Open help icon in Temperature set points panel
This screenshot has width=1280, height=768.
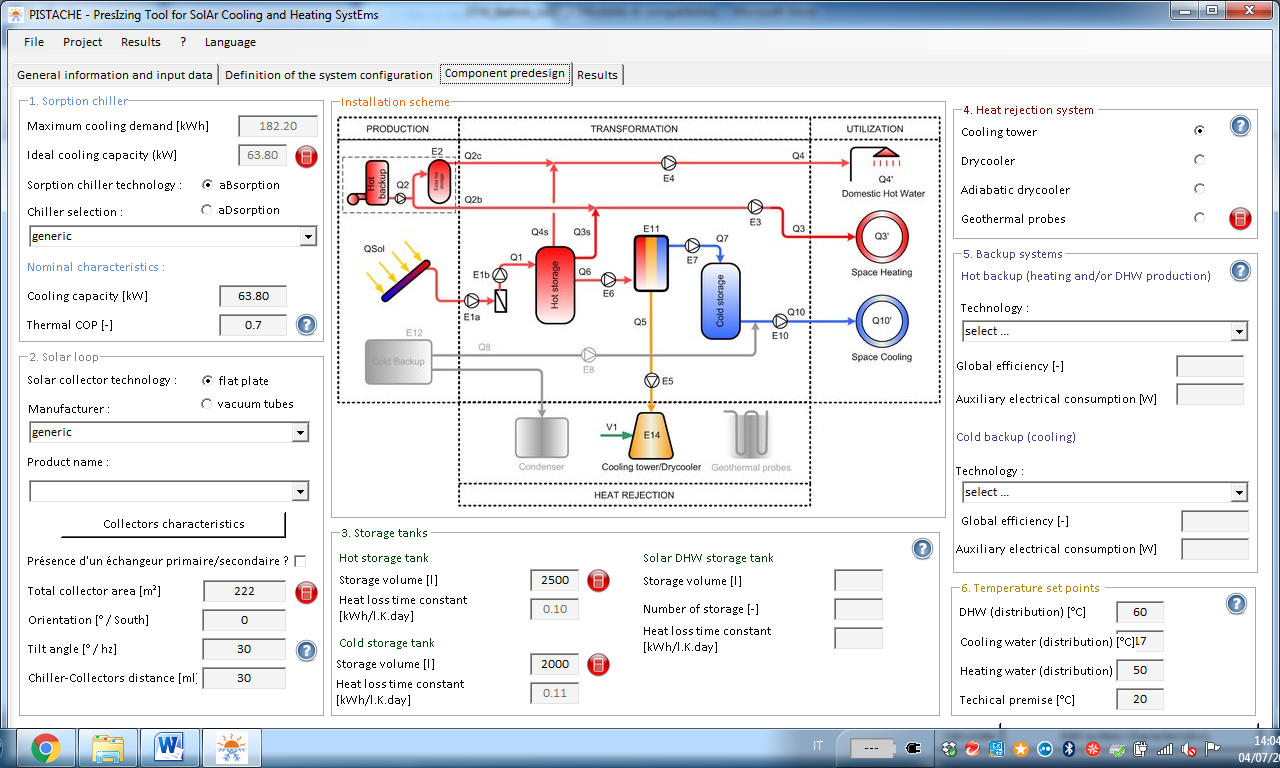point(1236,603)
